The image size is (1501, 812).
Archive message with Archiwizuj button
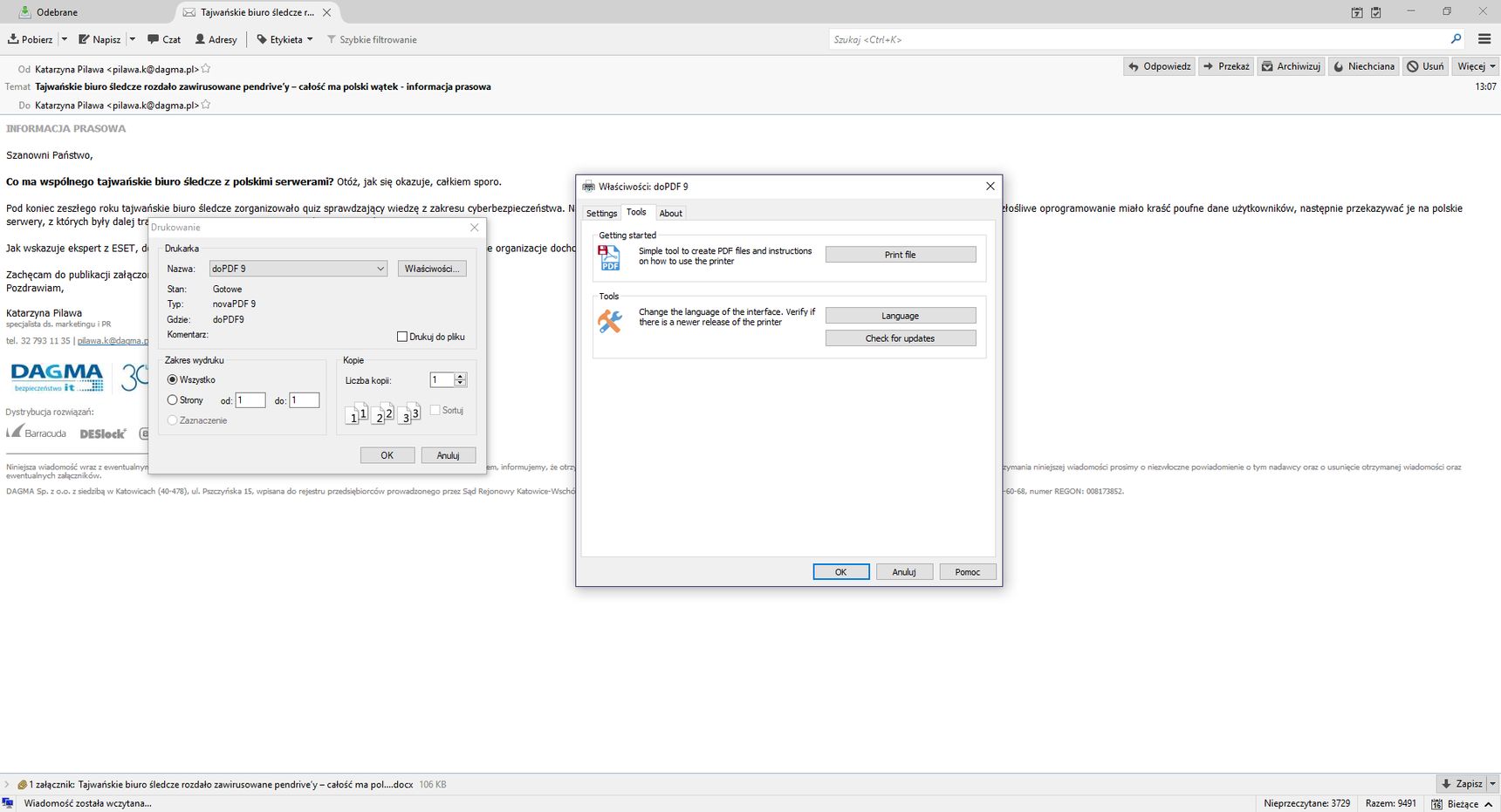pos(1291,66)
